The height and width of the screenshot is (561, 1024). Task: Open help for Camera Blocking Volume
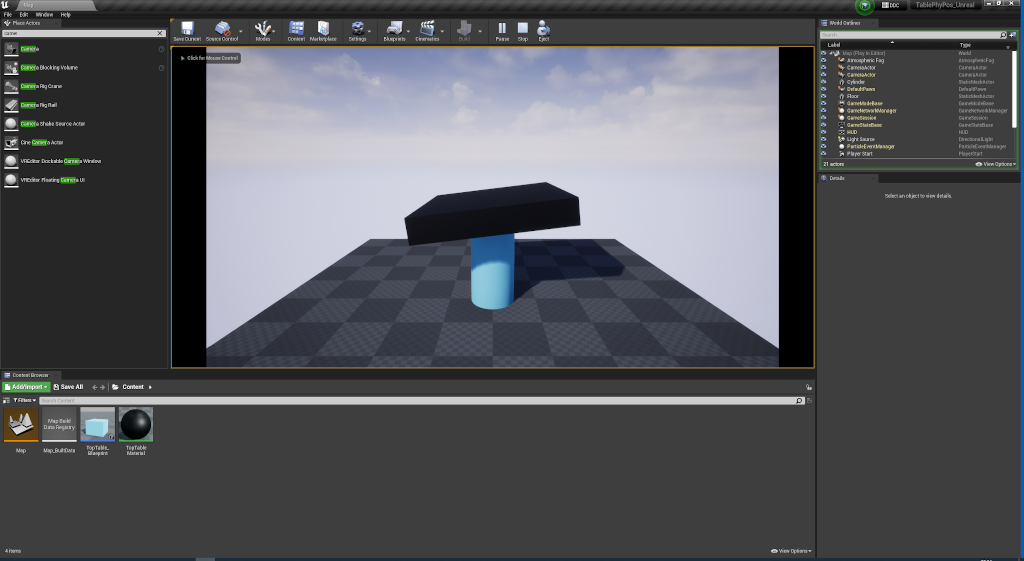[161, 68]
